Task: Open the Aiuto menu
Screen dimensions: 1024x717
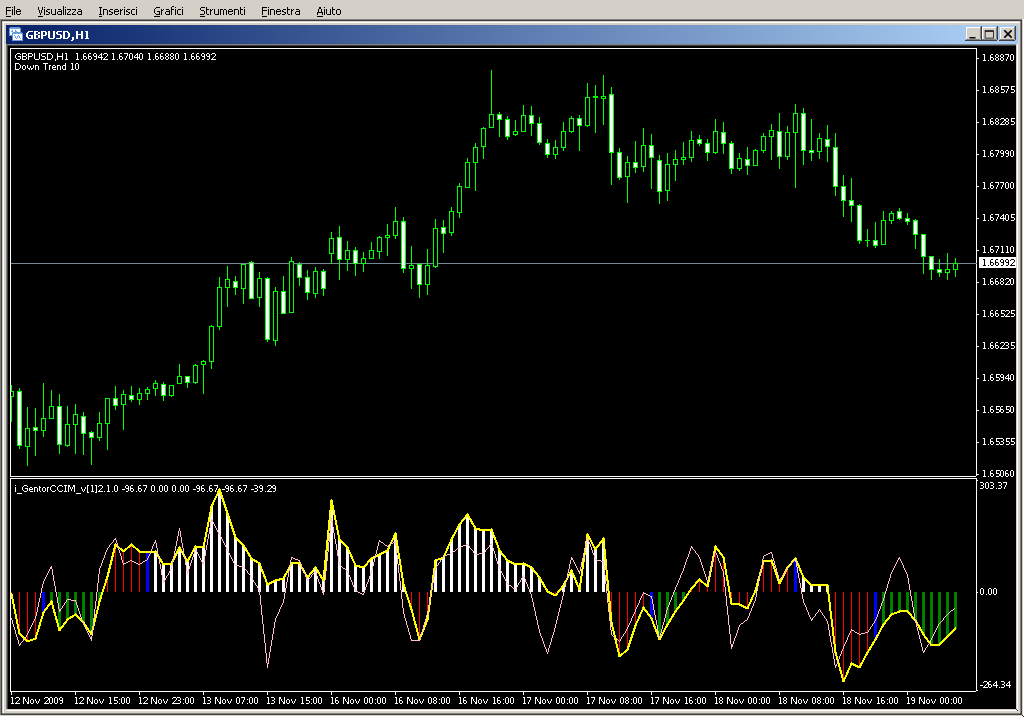Action: pyautogui.click(x=328, y=11)
